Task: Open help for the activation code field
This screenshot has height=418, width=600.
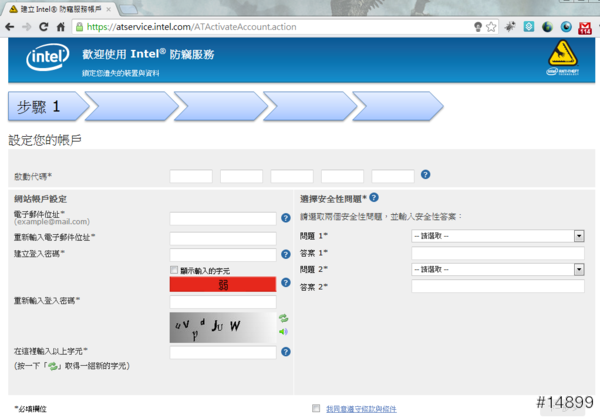Action: [x=425, y=175]
